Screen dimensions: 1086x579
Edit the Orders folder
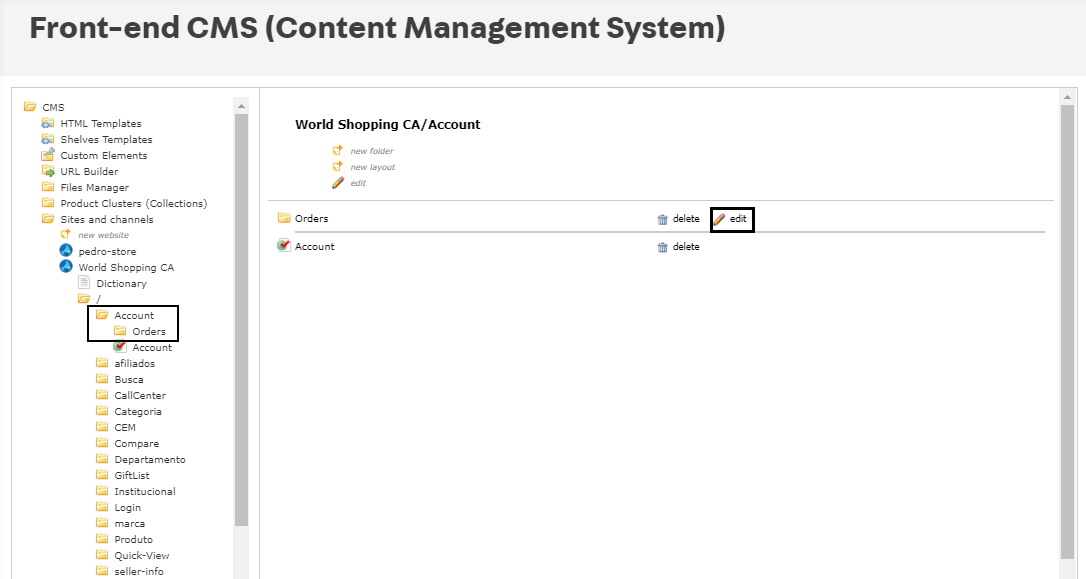point(731,218)
